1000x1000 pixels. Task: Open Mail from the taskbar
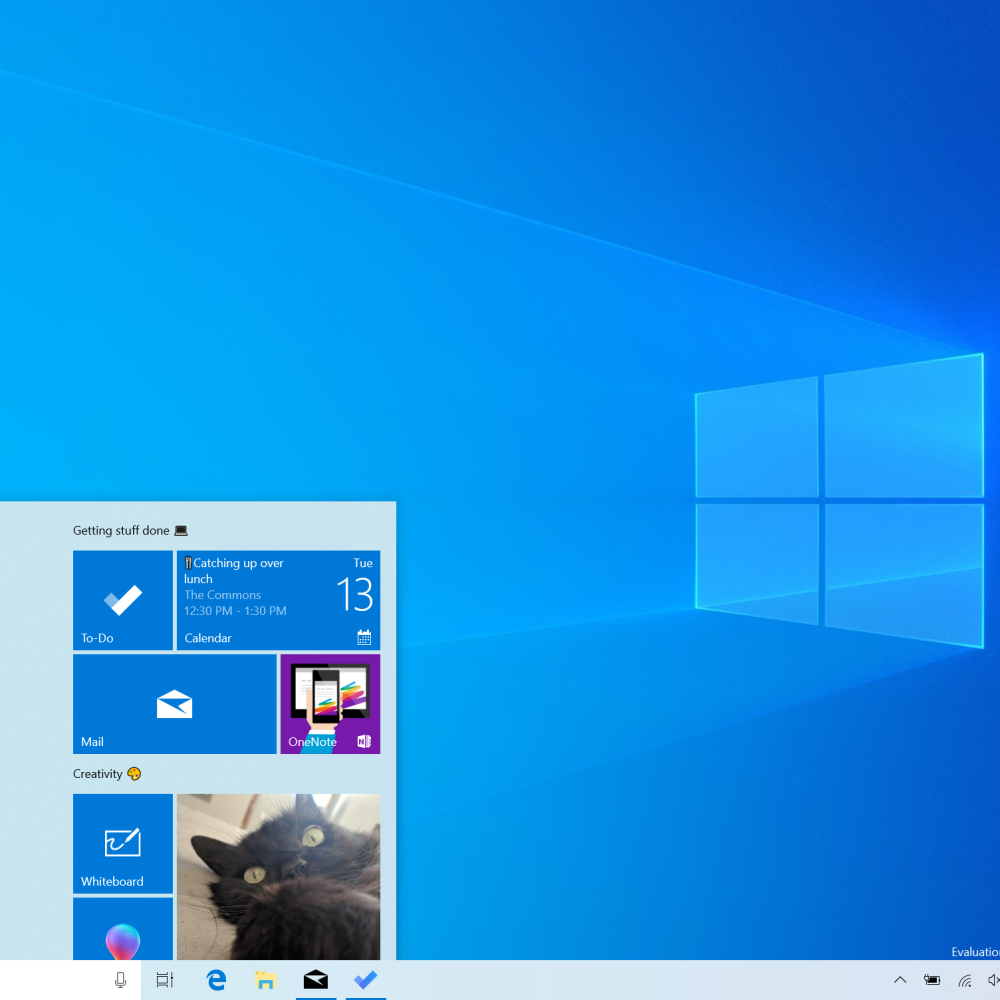point(316,980)
